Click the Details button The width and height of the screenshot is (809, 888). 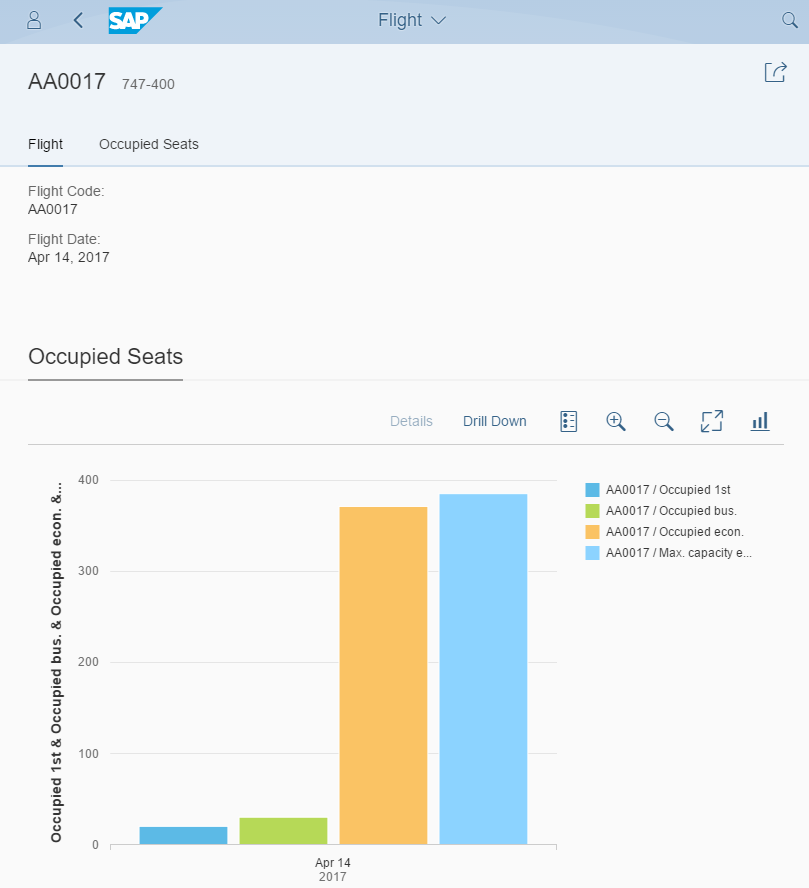pos(411,421)
